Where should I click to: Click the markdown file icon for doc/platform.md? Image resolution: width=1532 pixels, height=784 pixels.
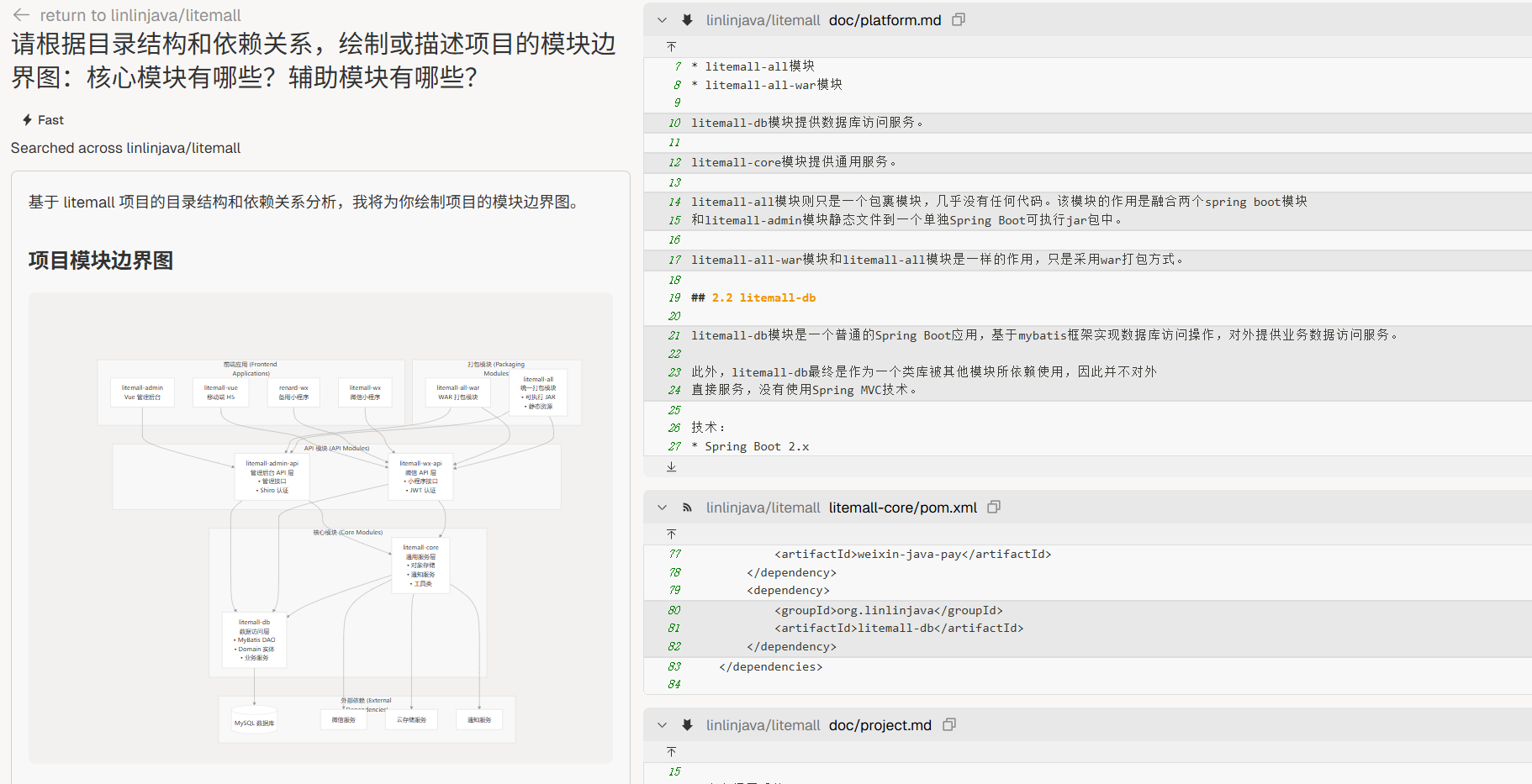point(687,20)
